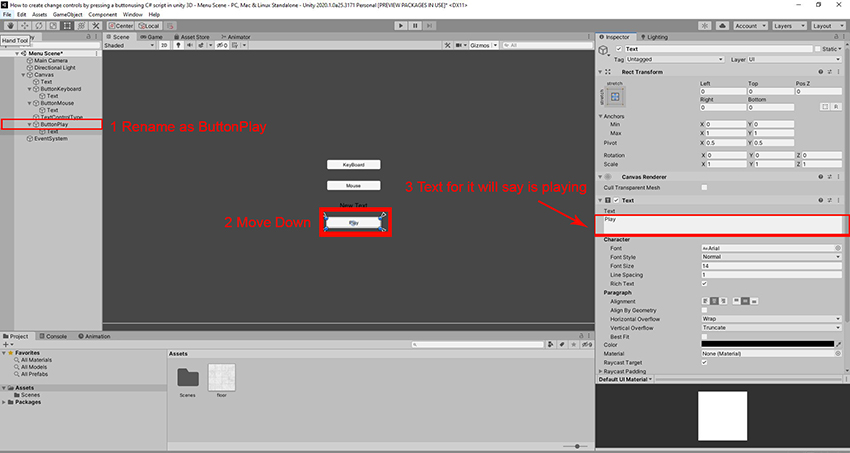Select the Rotate tool in toolbar
The image size is (850, 453).
click(38, 25)
